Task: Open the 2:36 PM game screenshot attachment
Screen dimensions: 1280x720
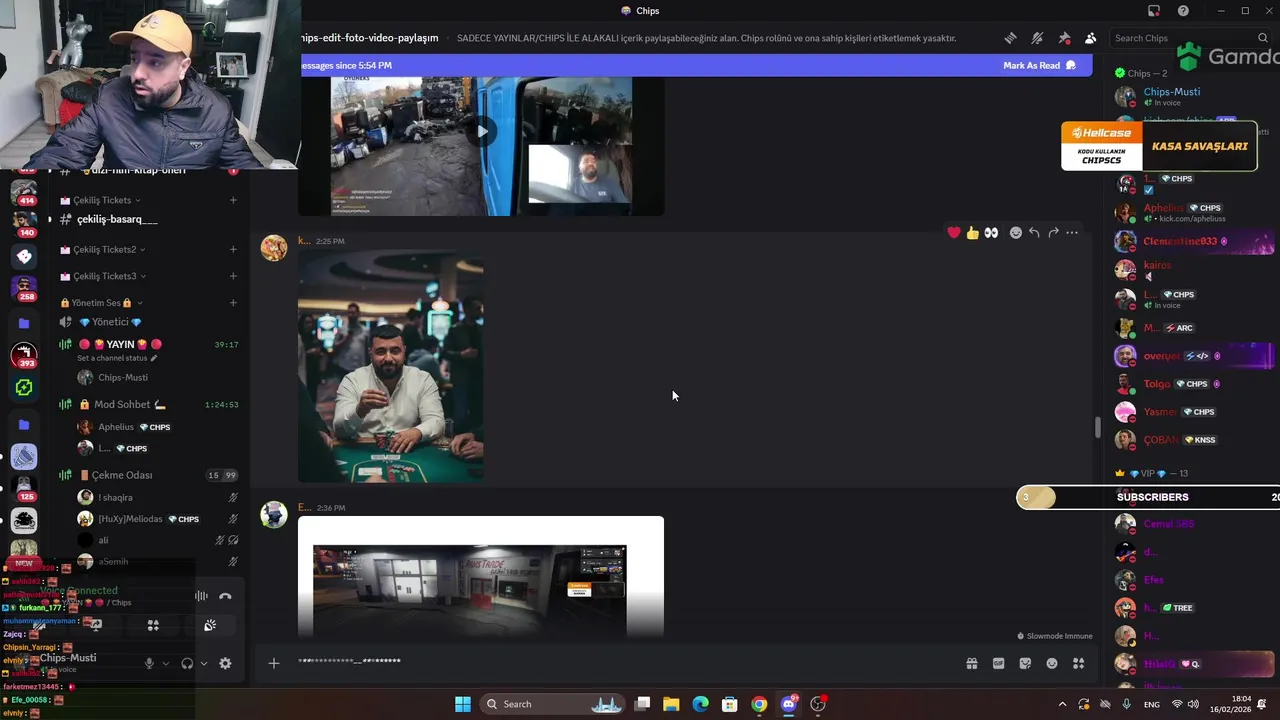Action: pos(481,577)
